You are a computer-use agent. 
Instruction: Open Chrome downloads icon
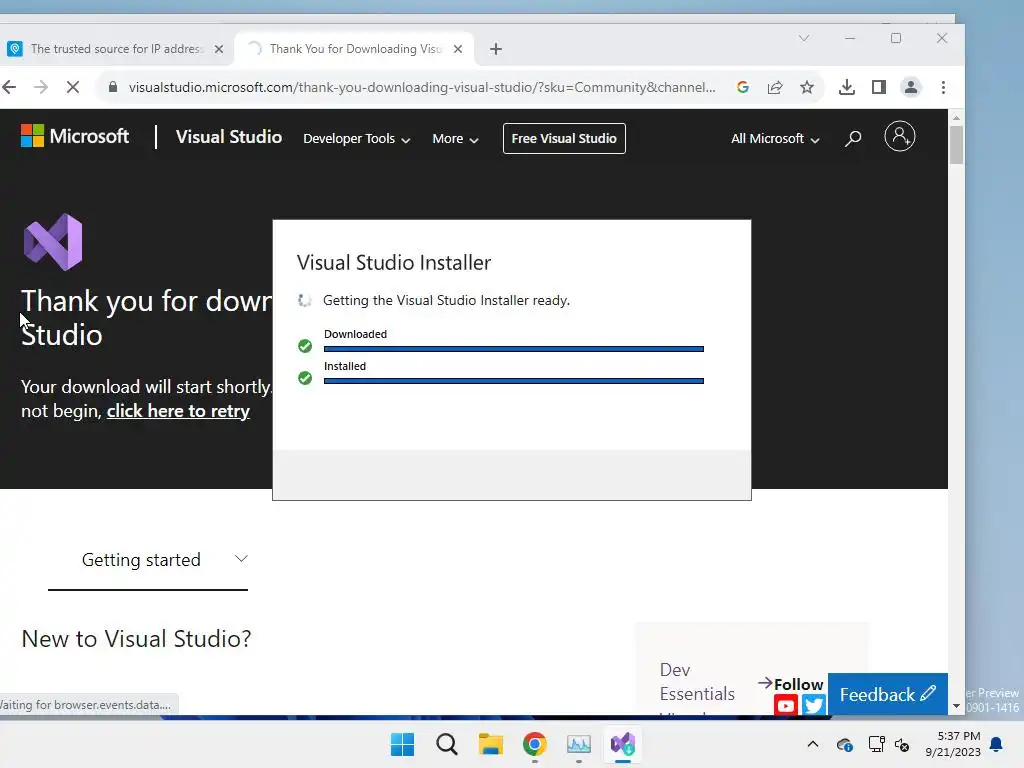846,87
